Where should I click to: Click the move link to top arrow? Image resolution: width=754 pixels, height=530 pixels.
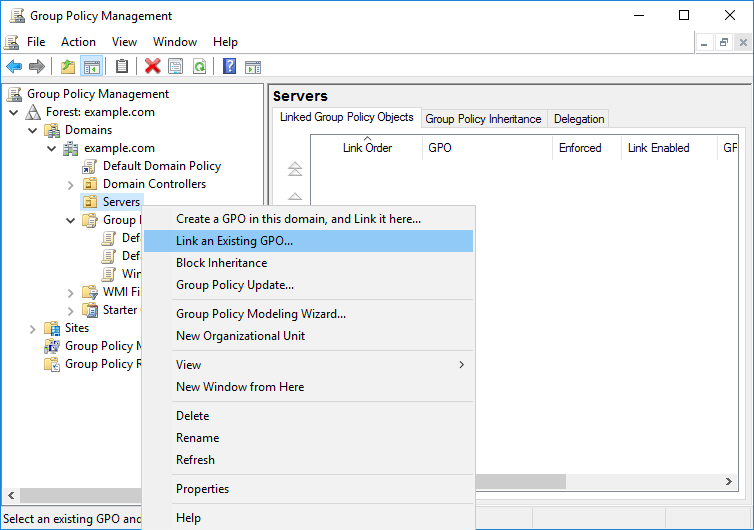coord(295,169)
